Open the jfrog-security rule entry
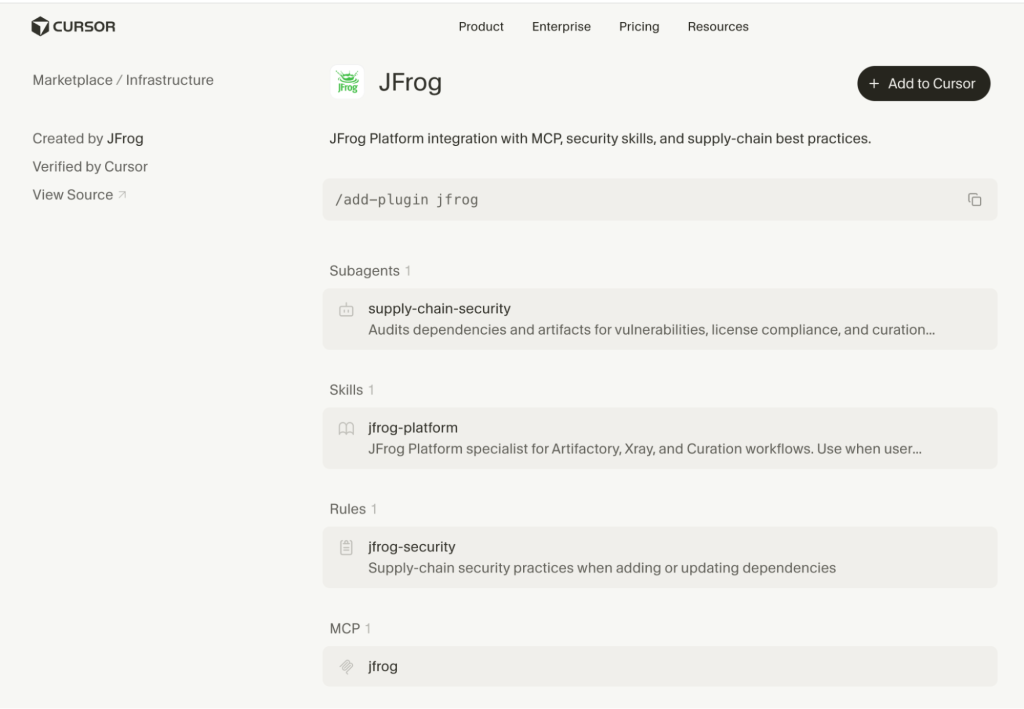 click(659, 556)
